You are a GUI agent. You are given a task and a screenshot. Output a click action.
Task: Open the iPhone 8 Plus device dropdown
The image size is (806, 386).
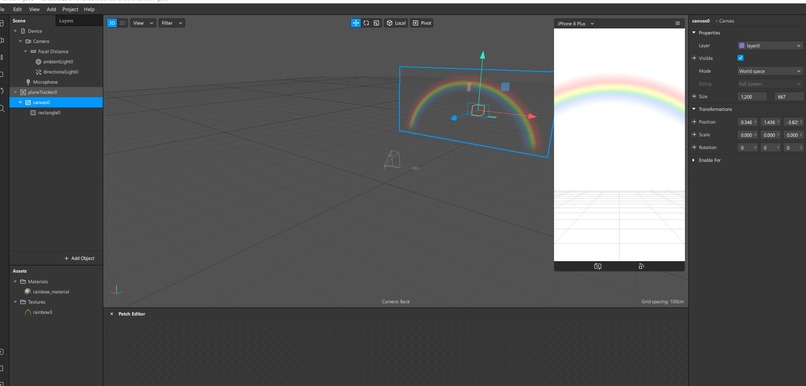576,24
